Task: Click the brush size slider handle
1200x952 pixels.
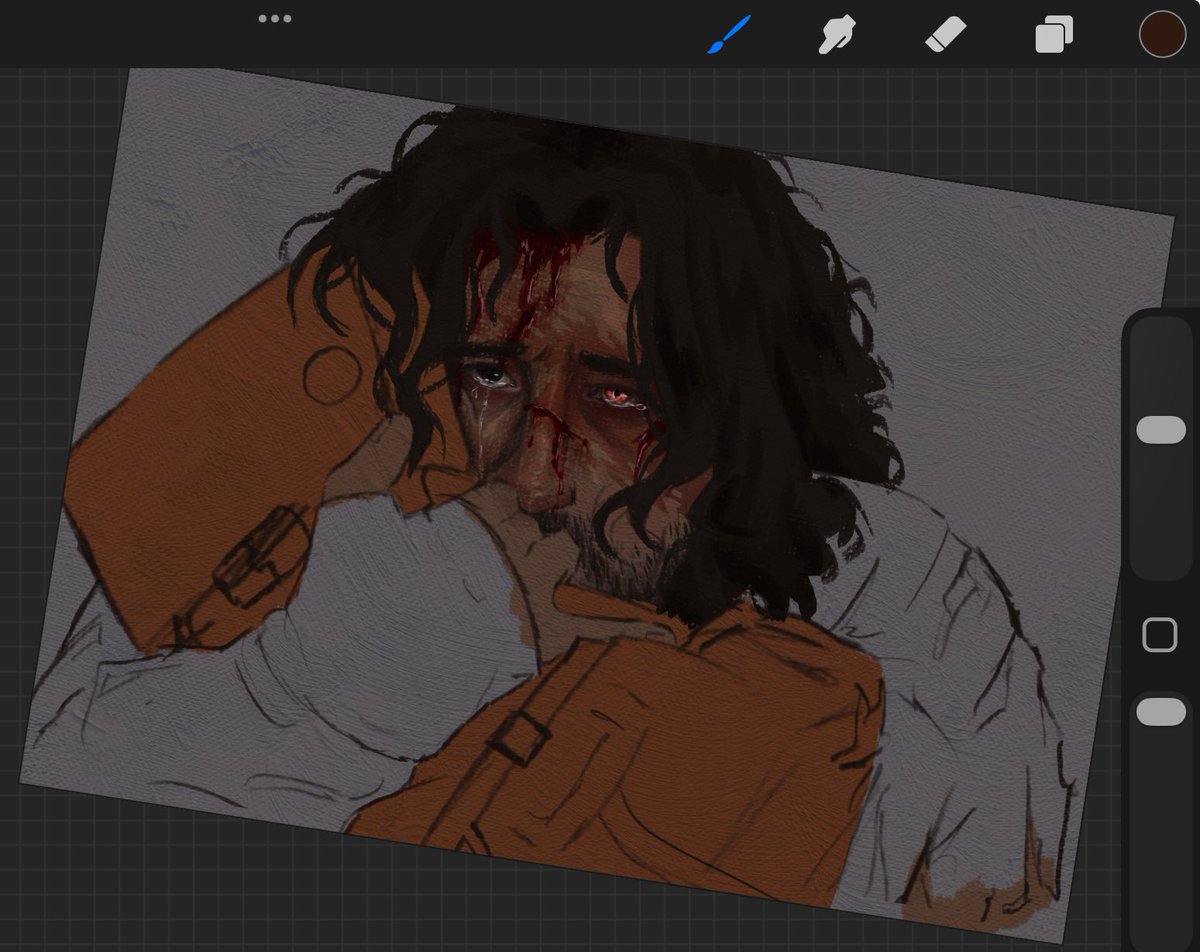Action: 1161,430
